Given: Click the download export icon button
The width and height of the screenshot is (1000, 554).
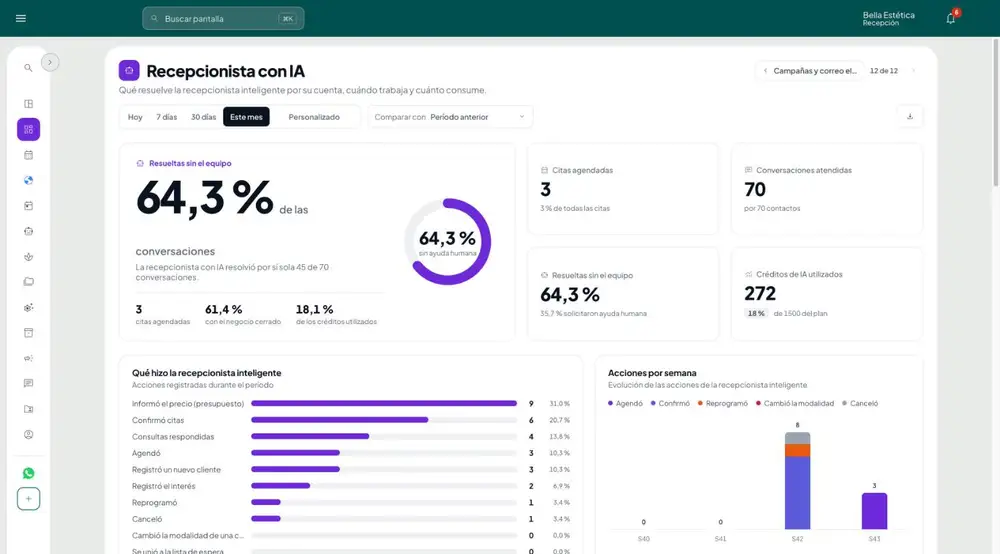Looking at the screenshot, I should [x=910, y=117].
